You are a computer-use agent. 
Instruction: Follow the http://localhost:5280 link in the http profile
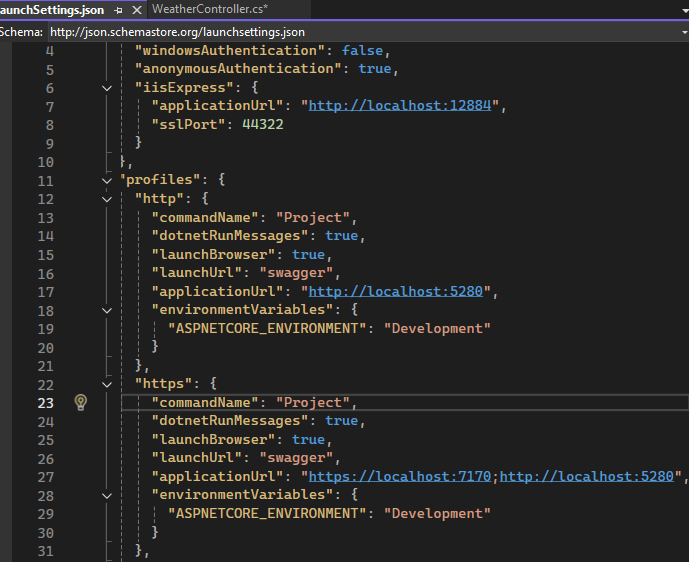[396, 292]
